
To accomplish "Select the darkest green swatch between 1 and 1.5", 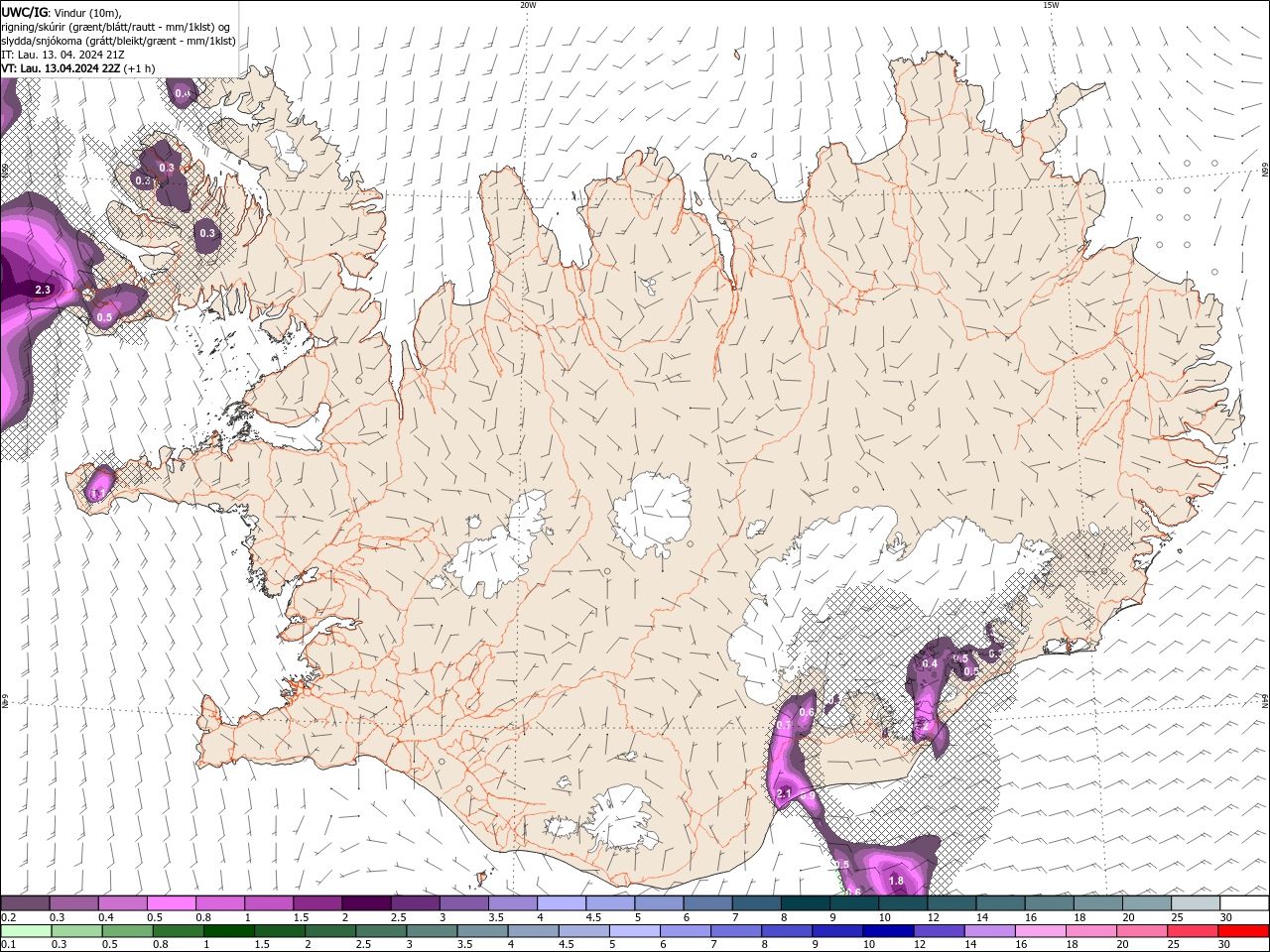I will point(228,931).
